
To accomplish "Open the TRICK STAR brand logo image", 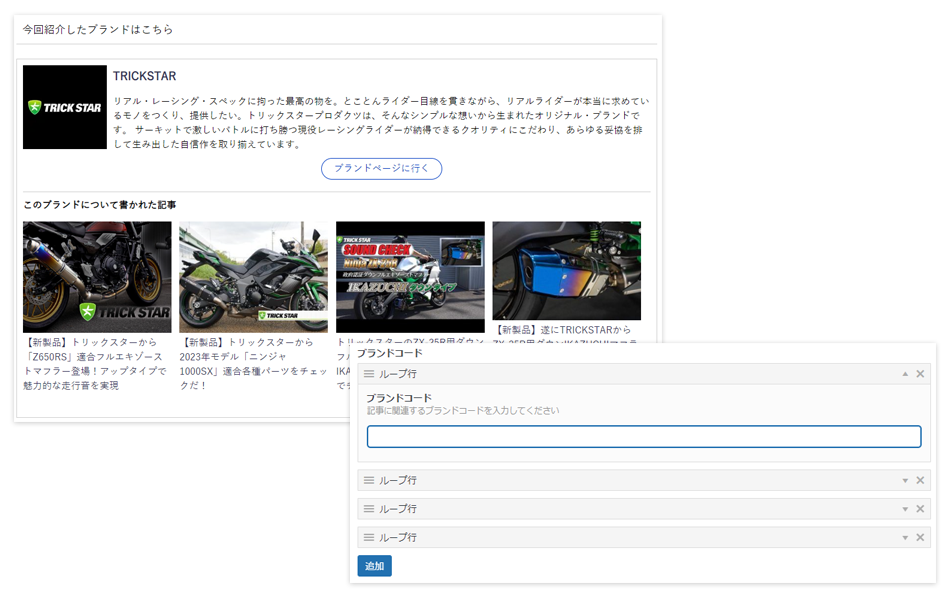I will pos(65,107).
